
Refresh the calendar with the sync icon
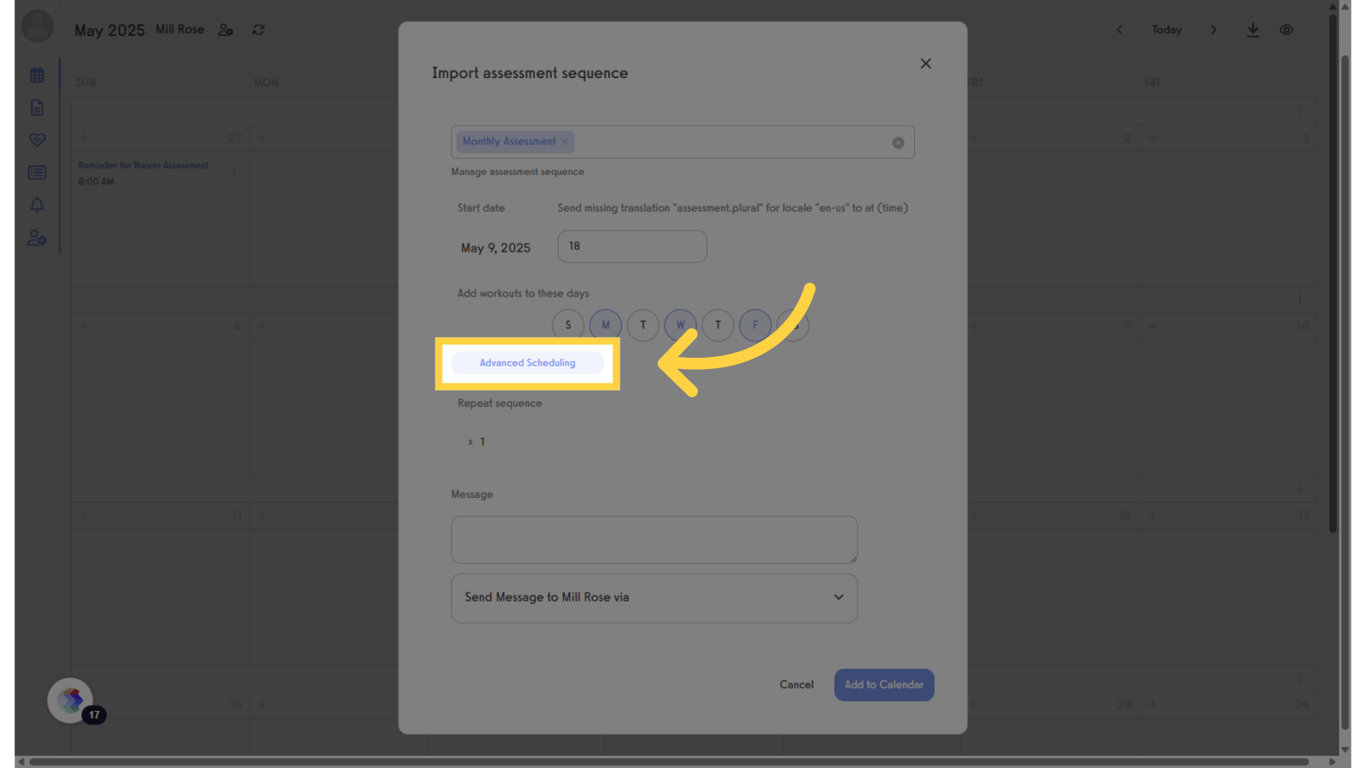tap(258, 30)
